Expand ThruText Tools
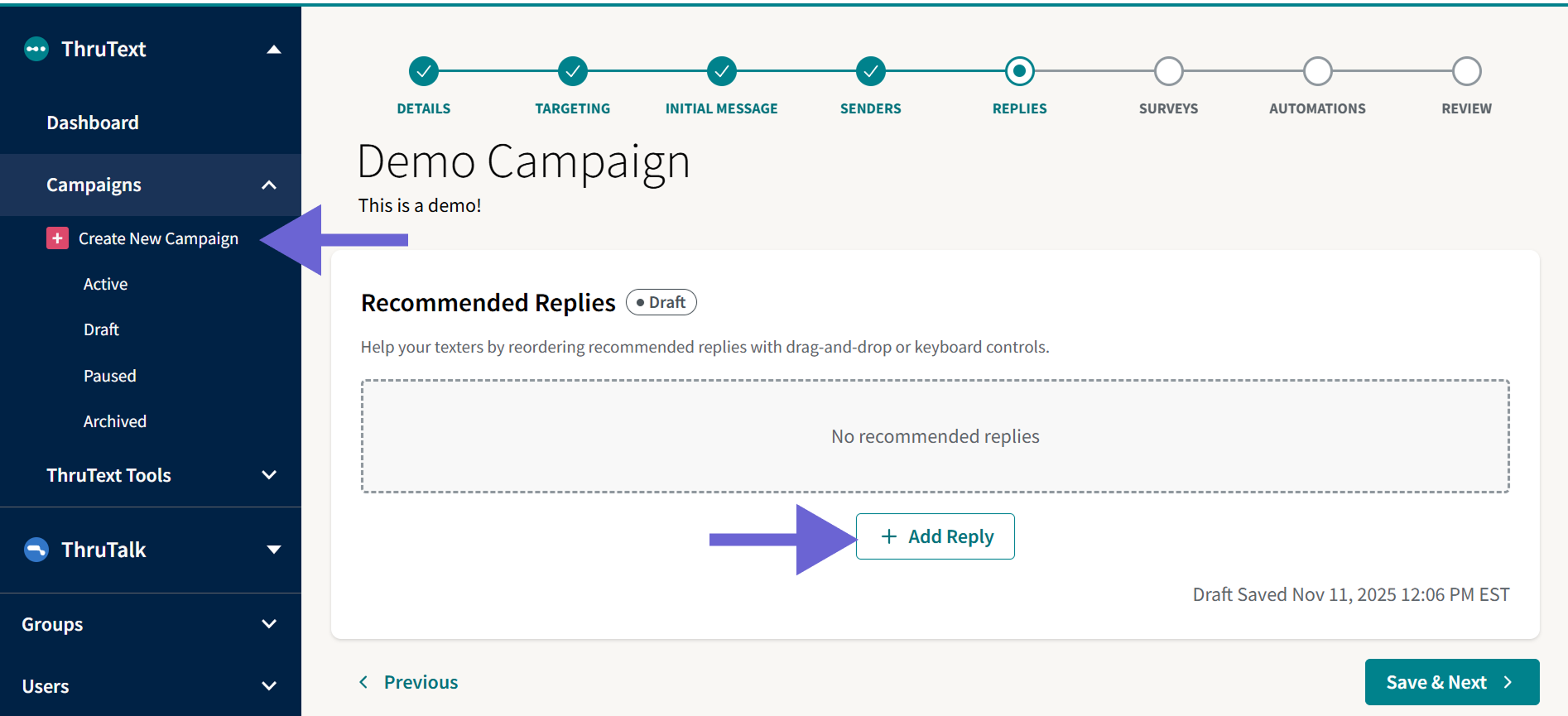This screenshot has width=1568, height=716. [x=268, y=475]
